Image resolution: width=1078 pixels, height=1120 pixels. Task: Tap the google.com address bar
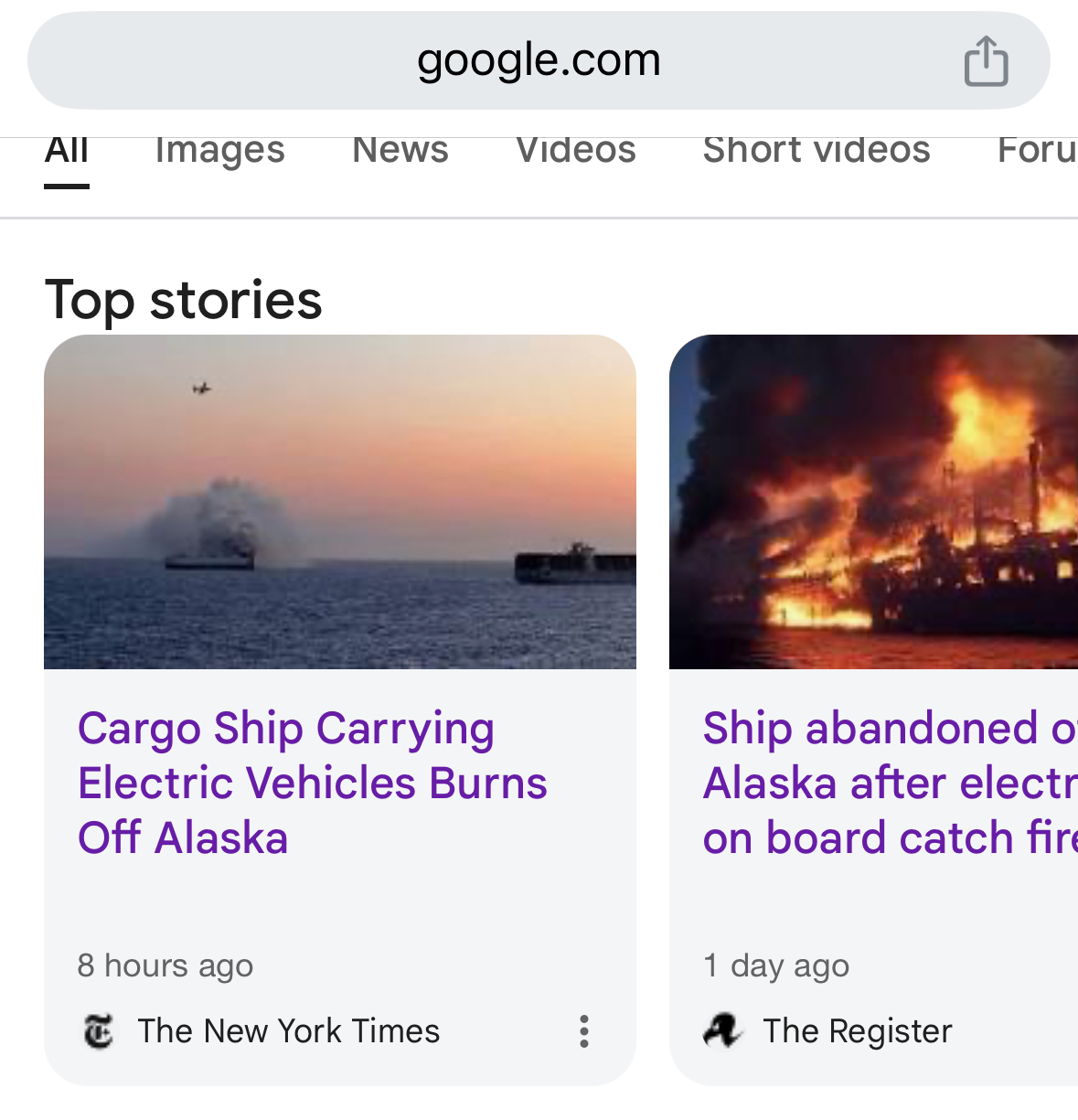click(539, 60)
